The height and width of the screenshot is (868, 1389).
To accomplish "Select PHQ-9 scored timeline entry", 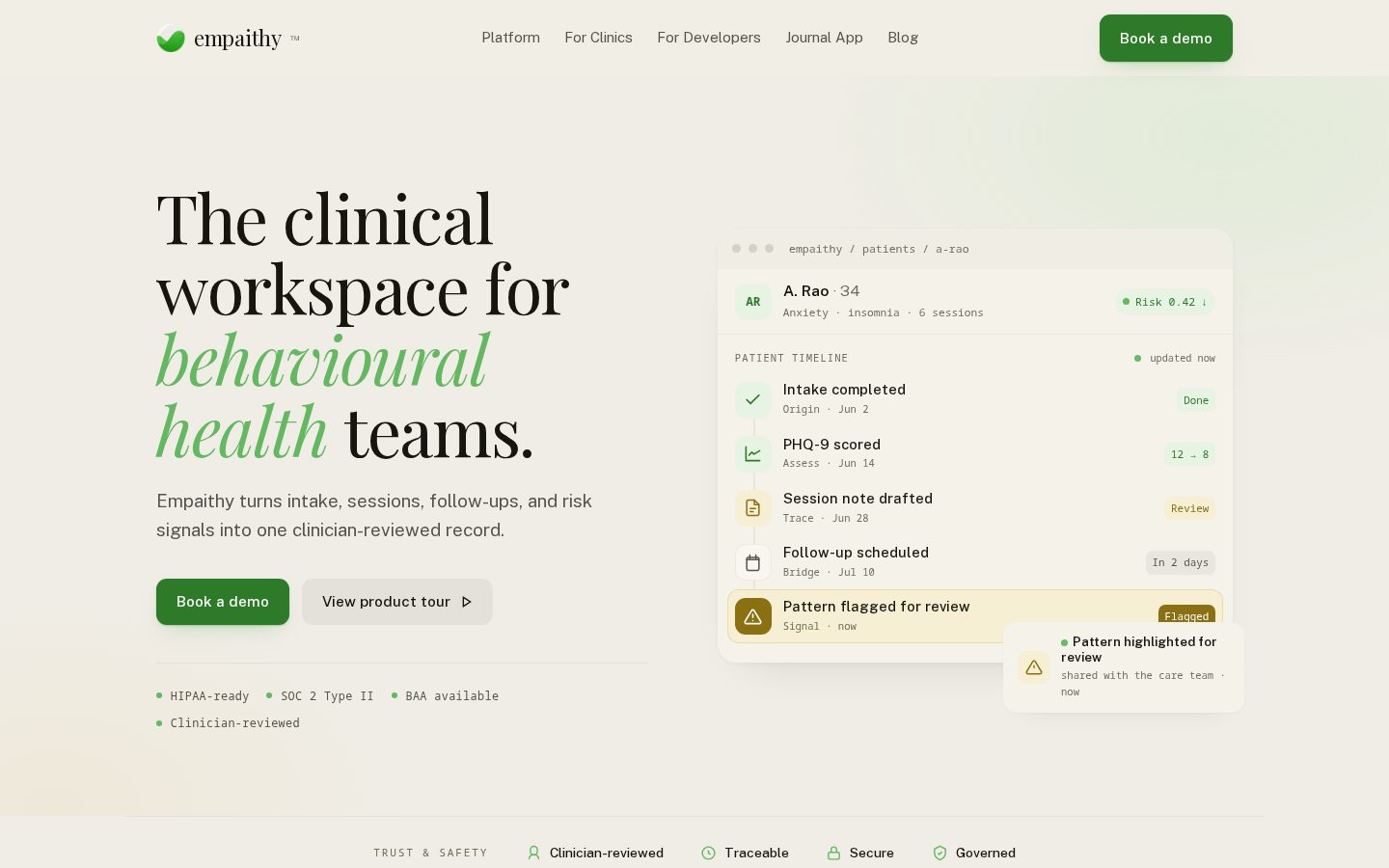I will [x=975, y=453].
